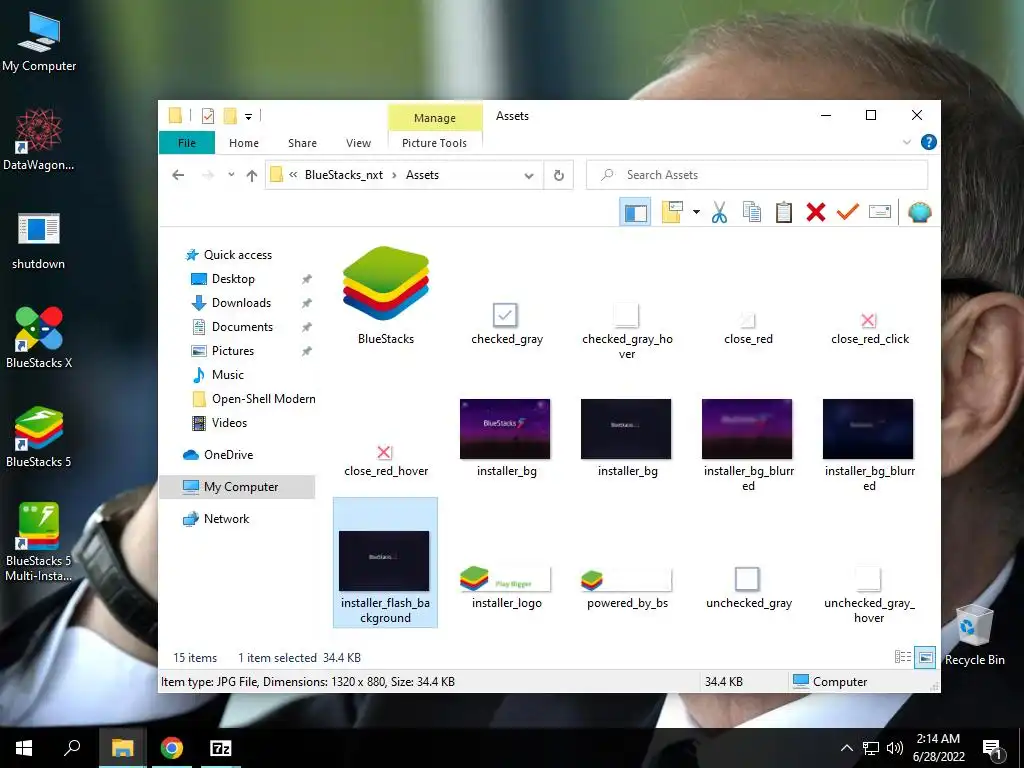Click the Properties checkmark in the title bar
The height and width of the screenshot is (768, 1024).
(x=208, y=116)
